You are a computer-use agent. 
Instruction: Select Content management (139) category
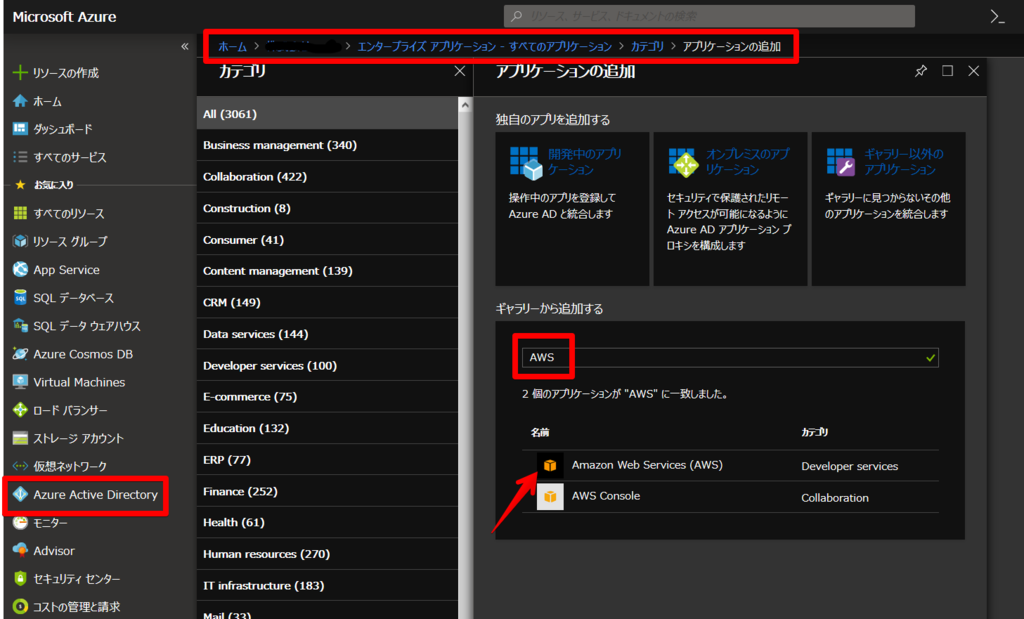coord(327,271)
